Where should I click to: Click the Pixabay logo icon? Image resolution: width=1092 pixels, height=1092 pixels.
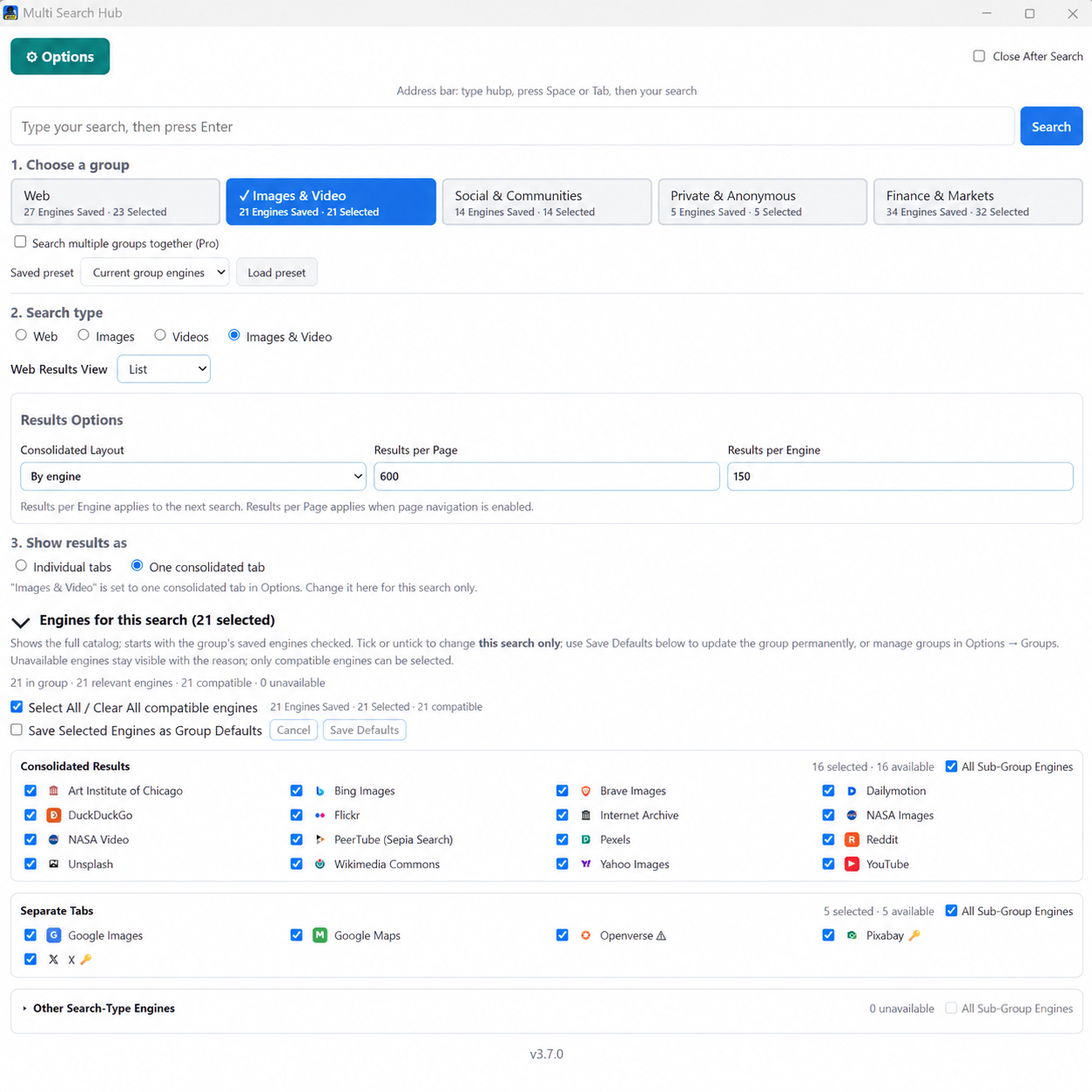coord(852,935)
